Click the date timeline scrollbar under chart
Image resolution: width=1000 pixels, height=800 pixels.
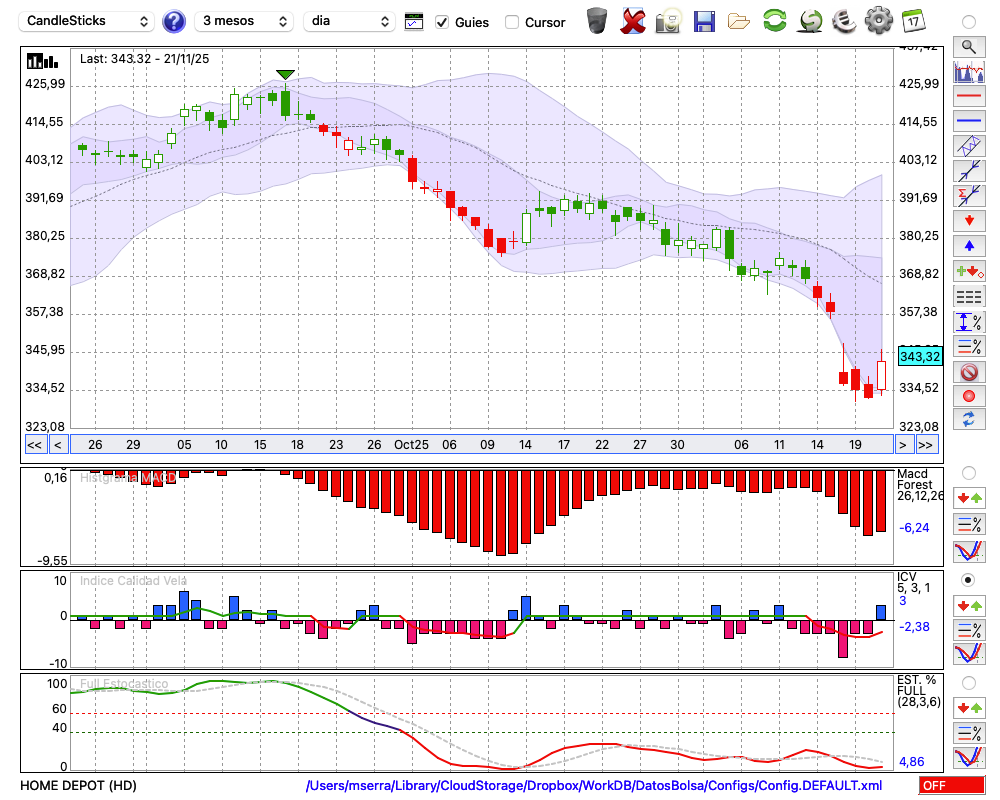click(x=480, y=444)
